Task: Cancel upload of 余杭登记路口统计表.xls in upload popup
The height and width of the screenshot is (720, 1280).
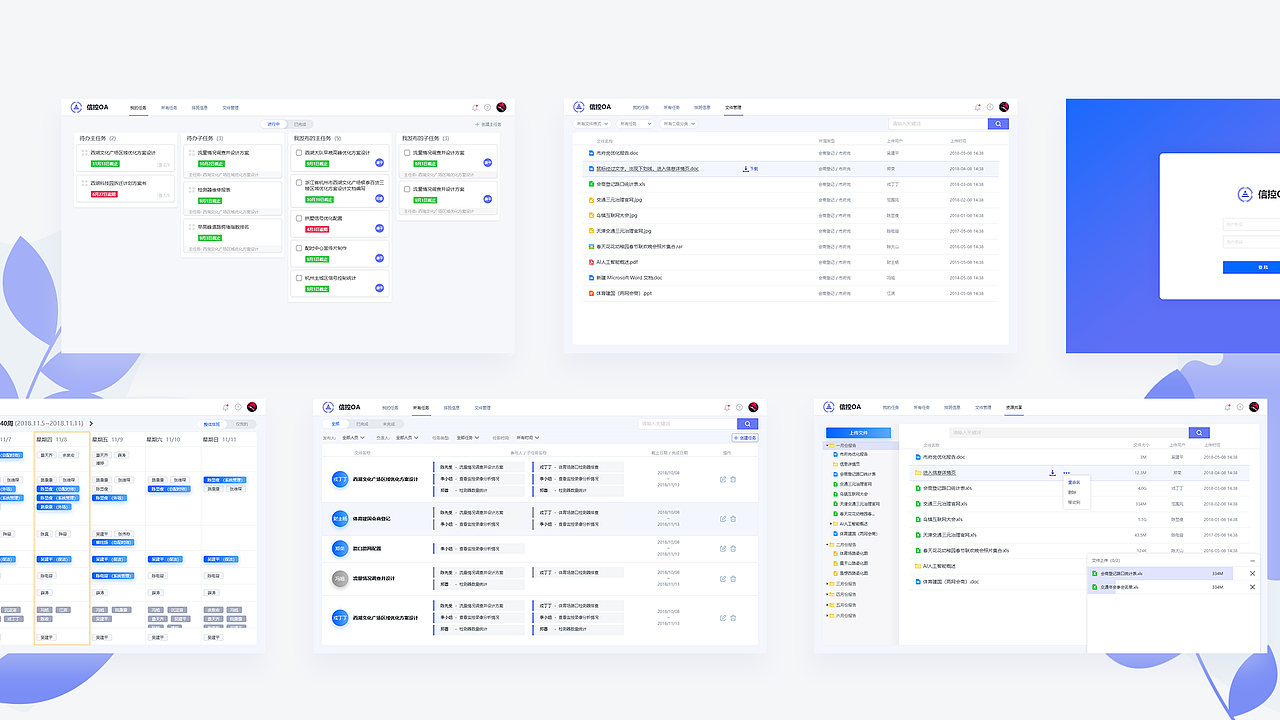Action: [1253, 573]
